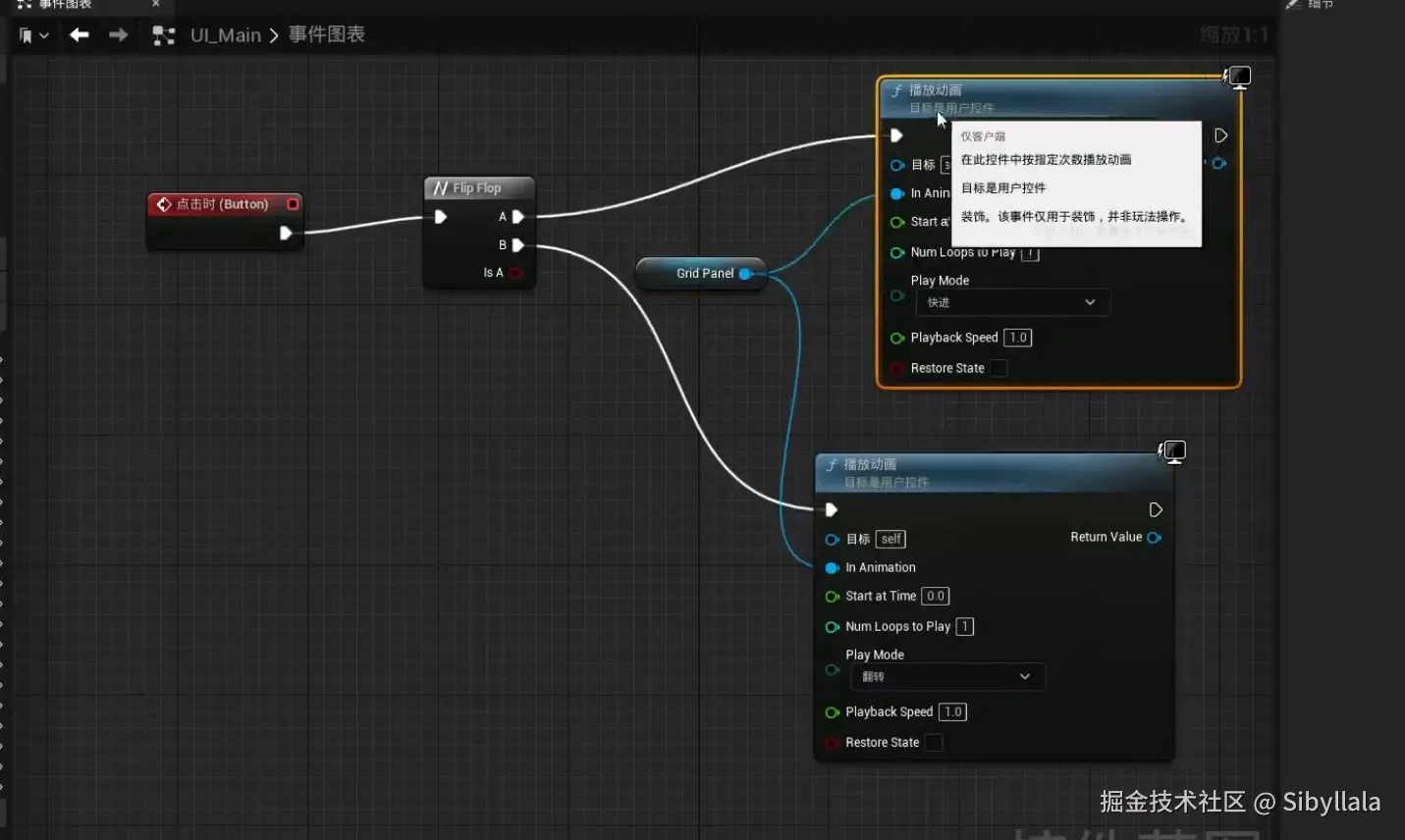Click the exec output pin of the Button event
Screen dimensions: 1405x840
click(x=286, y=233)
